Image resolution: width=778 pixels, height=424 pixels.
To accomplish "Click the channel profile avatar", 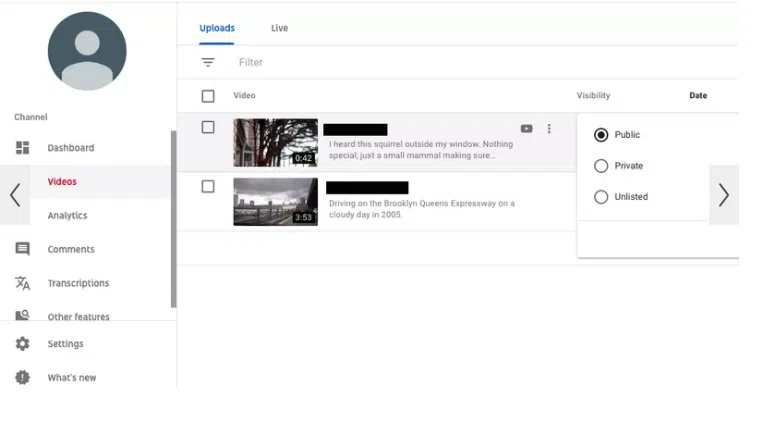I will tap(87, 51).
